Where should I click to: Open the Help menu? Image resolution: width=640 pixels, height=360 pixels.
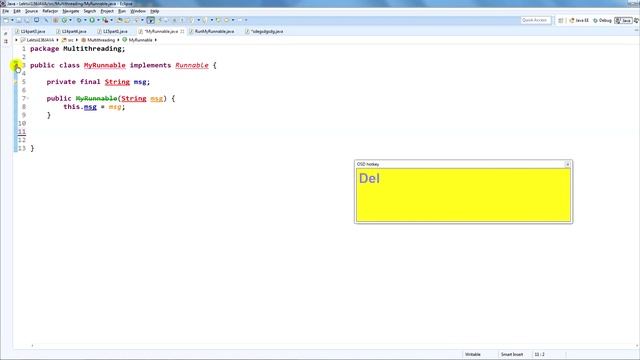point(155,11)
